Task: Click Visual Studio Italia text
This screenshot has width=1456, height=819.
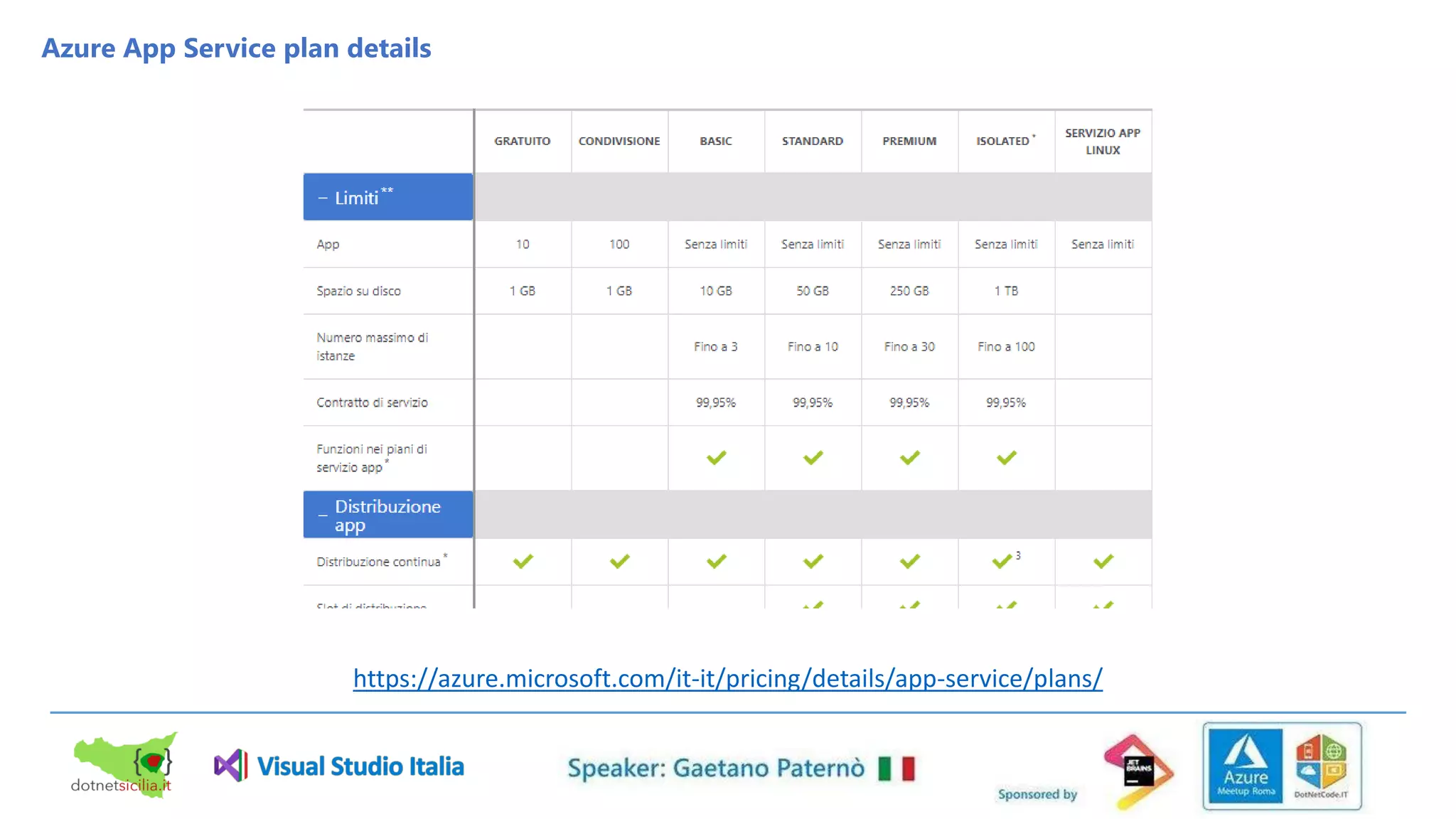Action: tap(360, 766)
